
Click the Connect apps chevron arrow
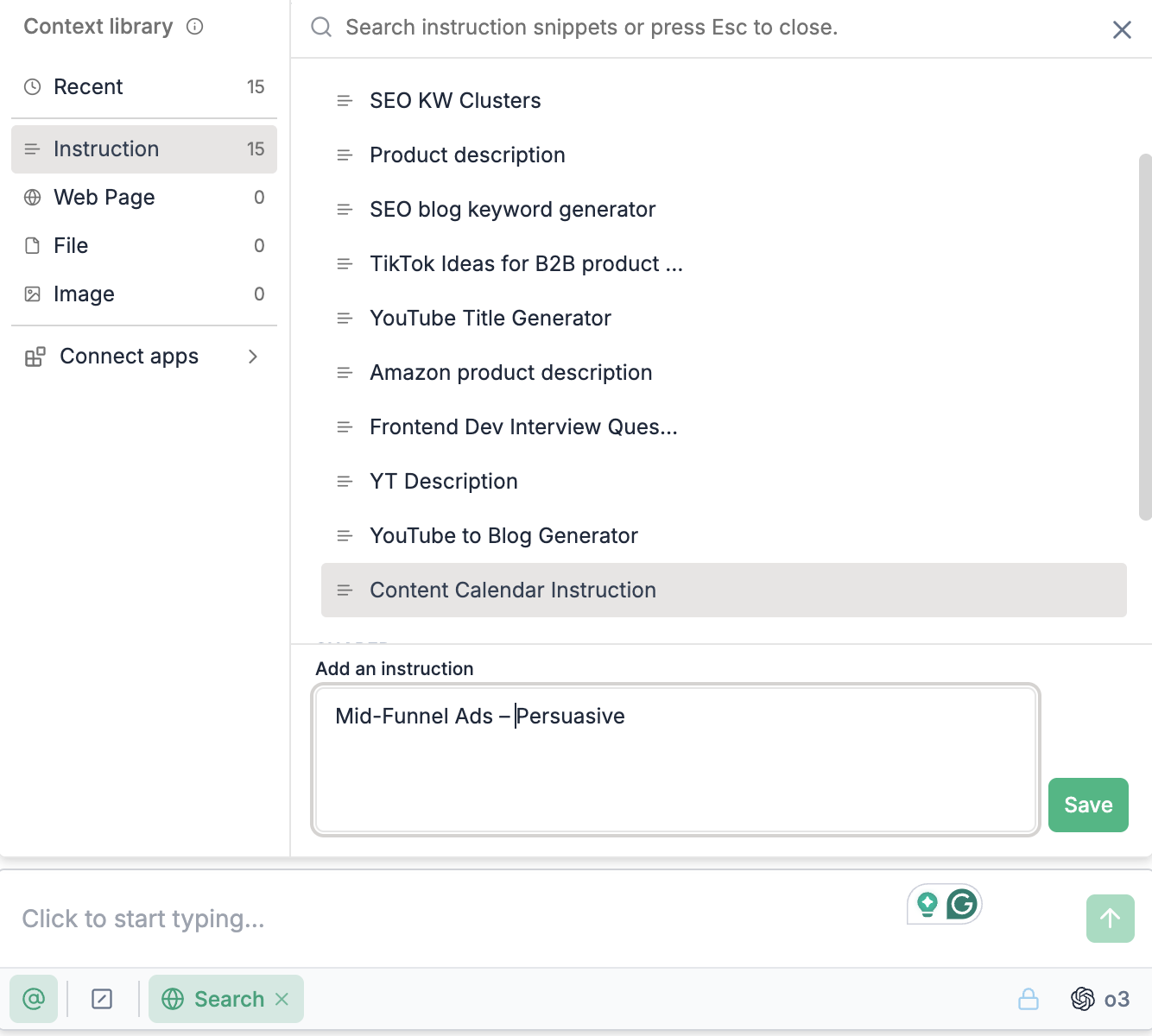click(x=253, y=357)
